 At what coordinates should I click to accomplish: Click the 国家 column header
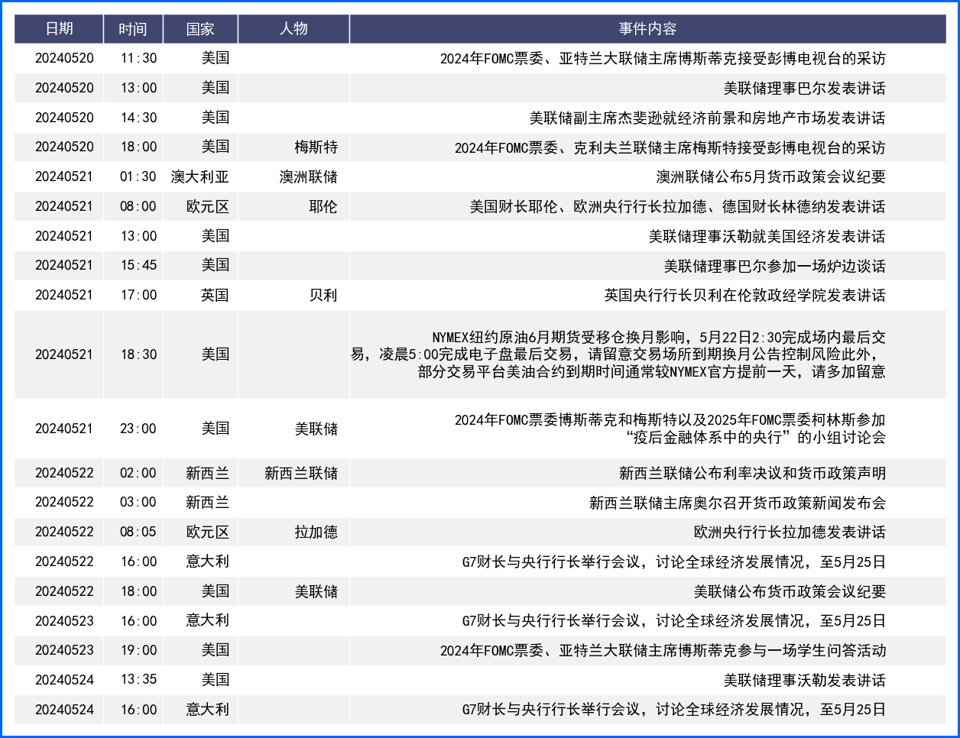pos(201,29)
